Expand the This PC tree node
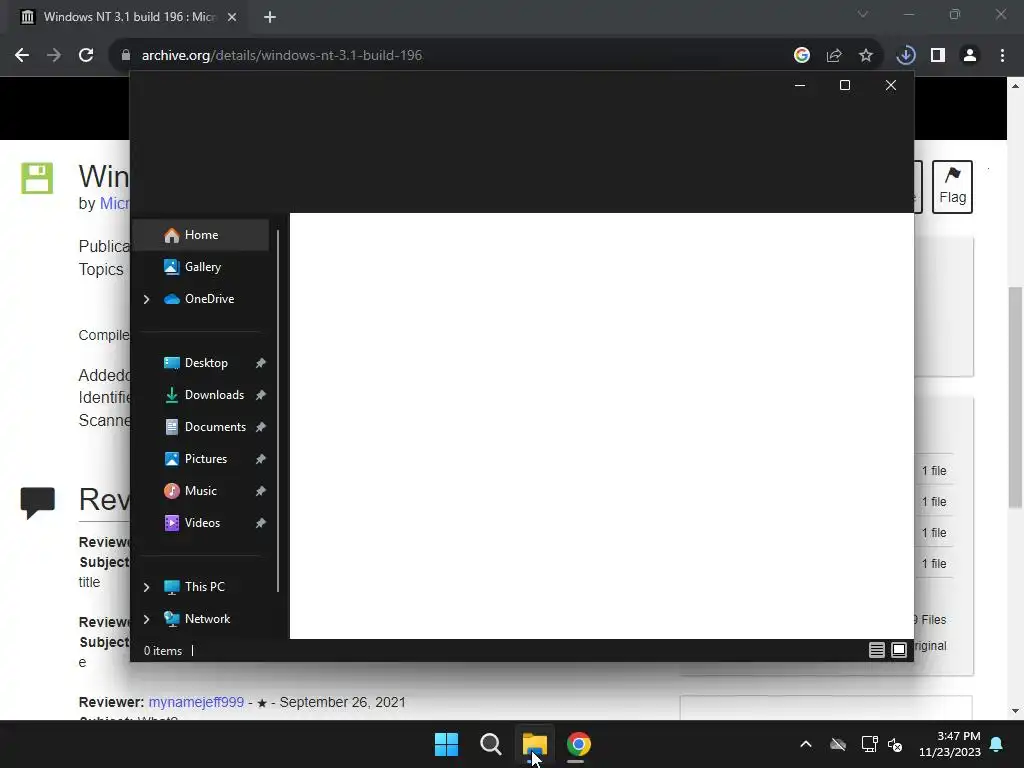This screenshot has width=1024, height=768. click(x=146, y=587)
